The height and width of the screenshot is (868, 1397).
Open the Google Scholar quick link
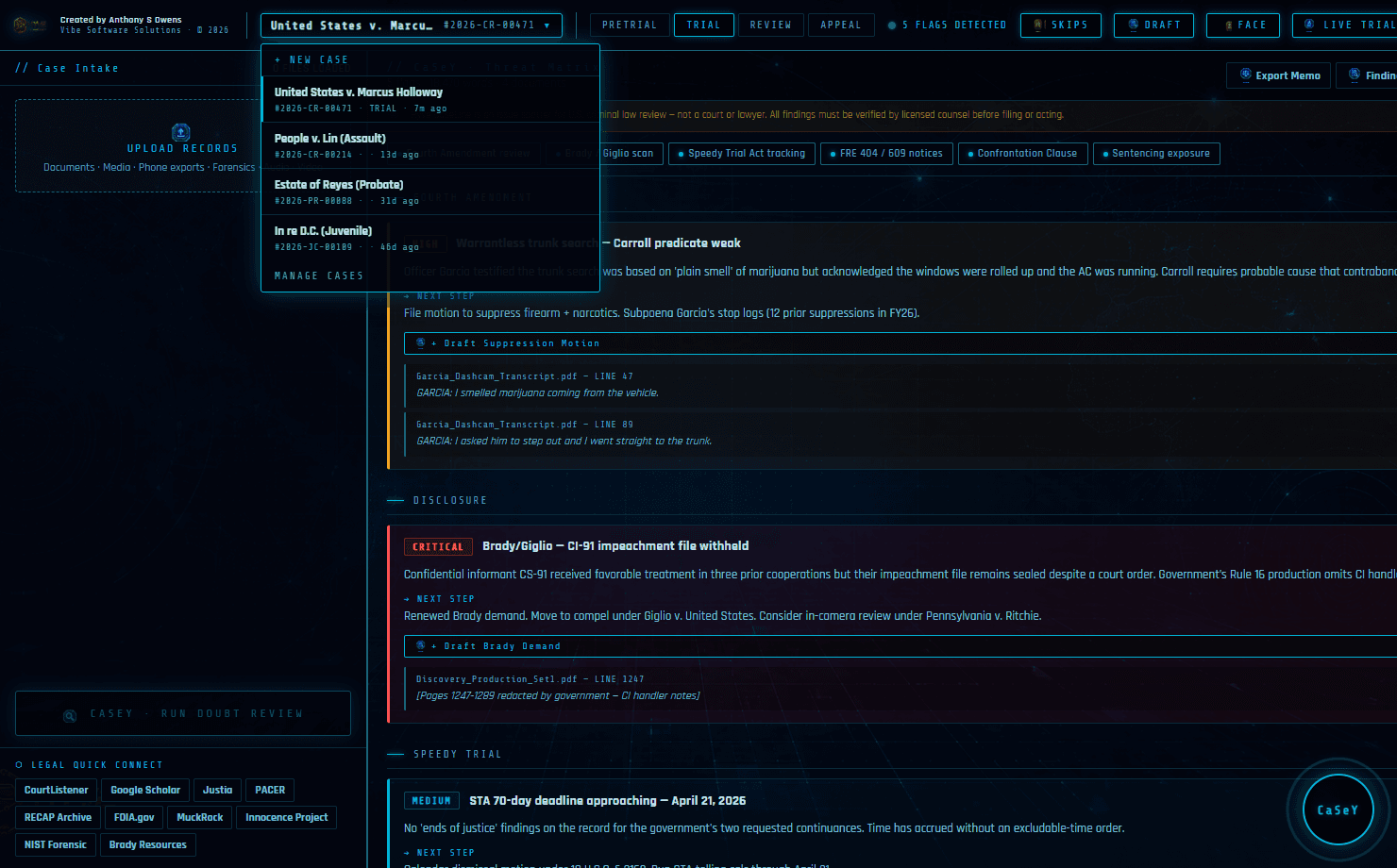[x=145, y=791]
